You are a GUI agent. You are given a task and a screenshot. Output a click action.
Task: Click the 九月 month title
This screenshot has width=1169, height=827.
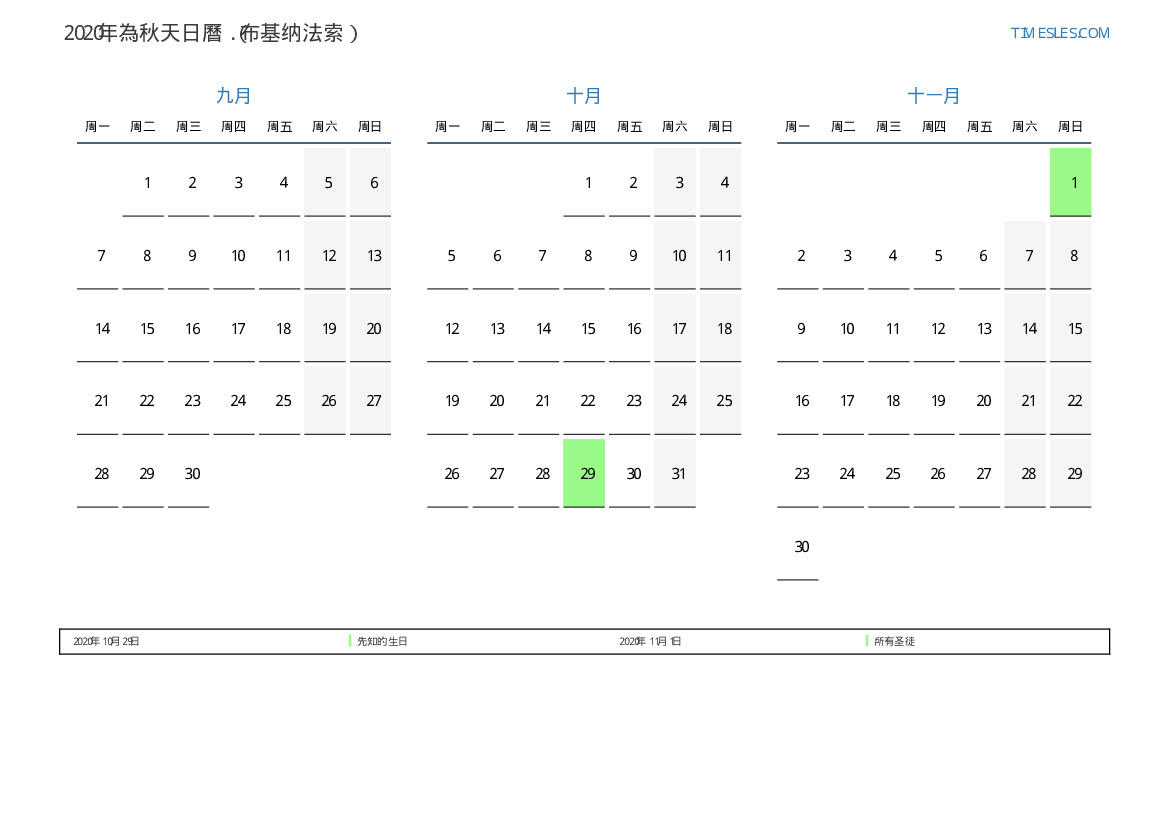point(234,96)
